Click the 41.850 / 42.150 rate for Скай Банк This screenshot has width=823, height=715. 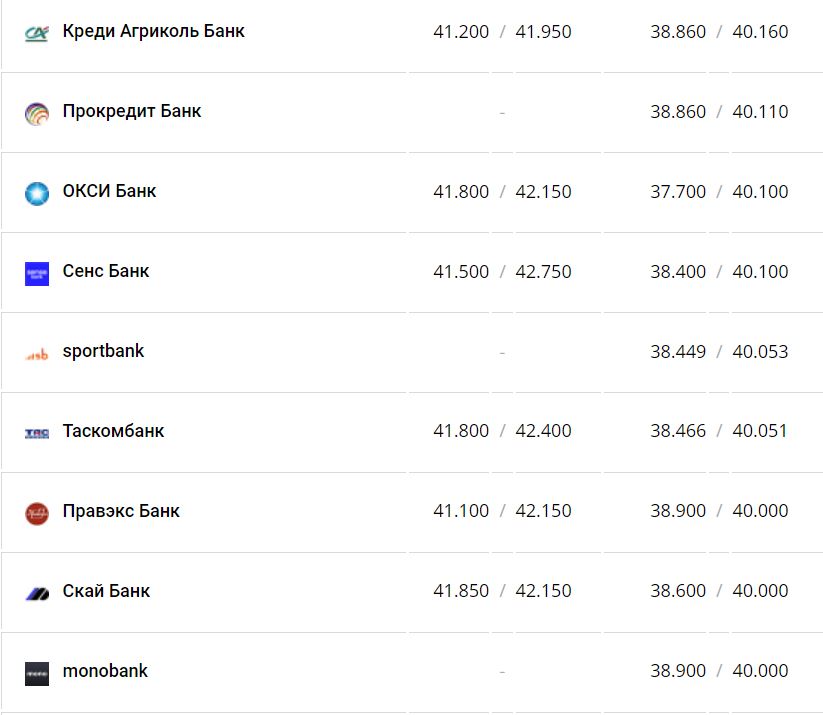502,591
